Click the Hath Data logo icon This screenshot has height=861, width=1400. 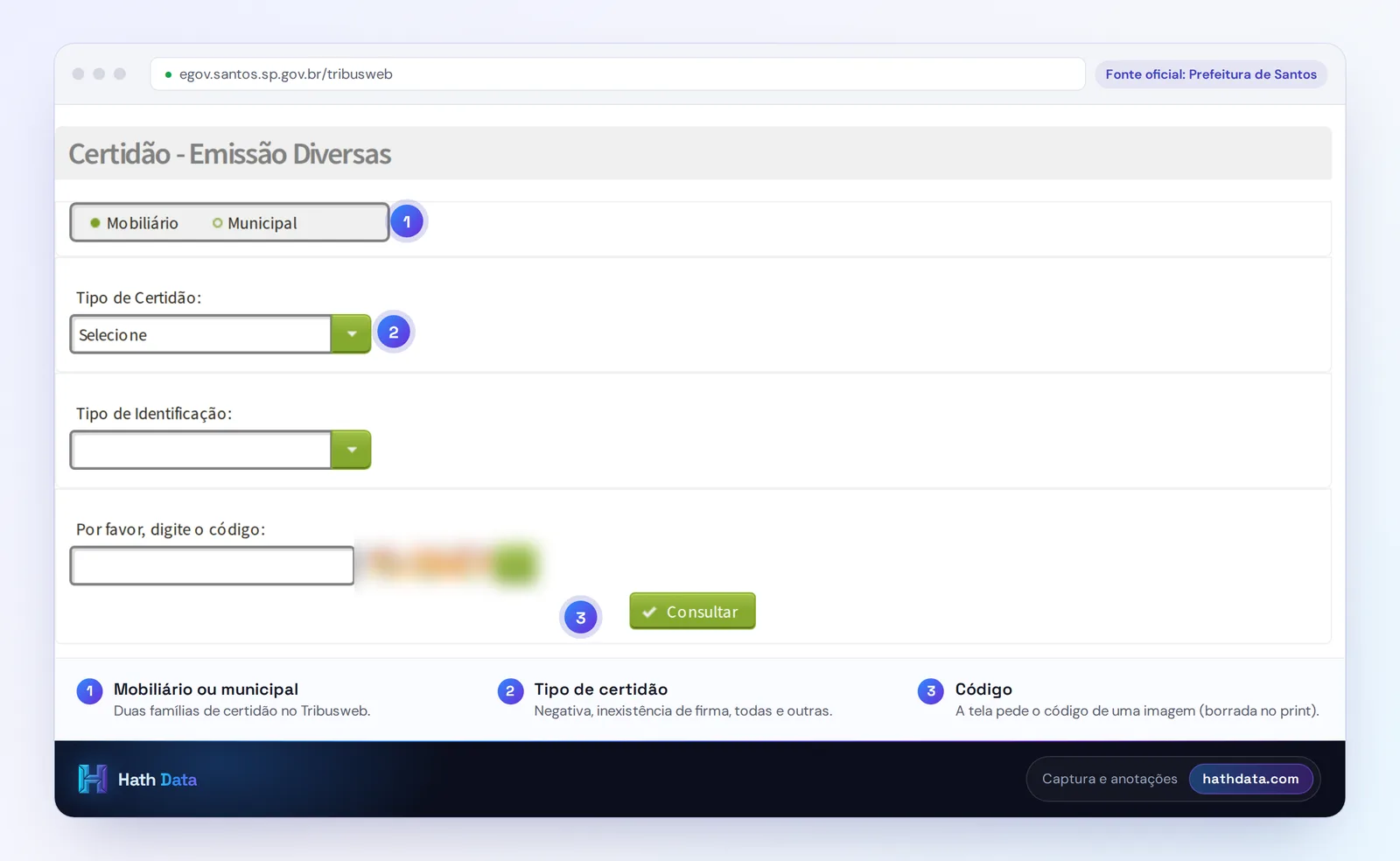click(93, 779)
